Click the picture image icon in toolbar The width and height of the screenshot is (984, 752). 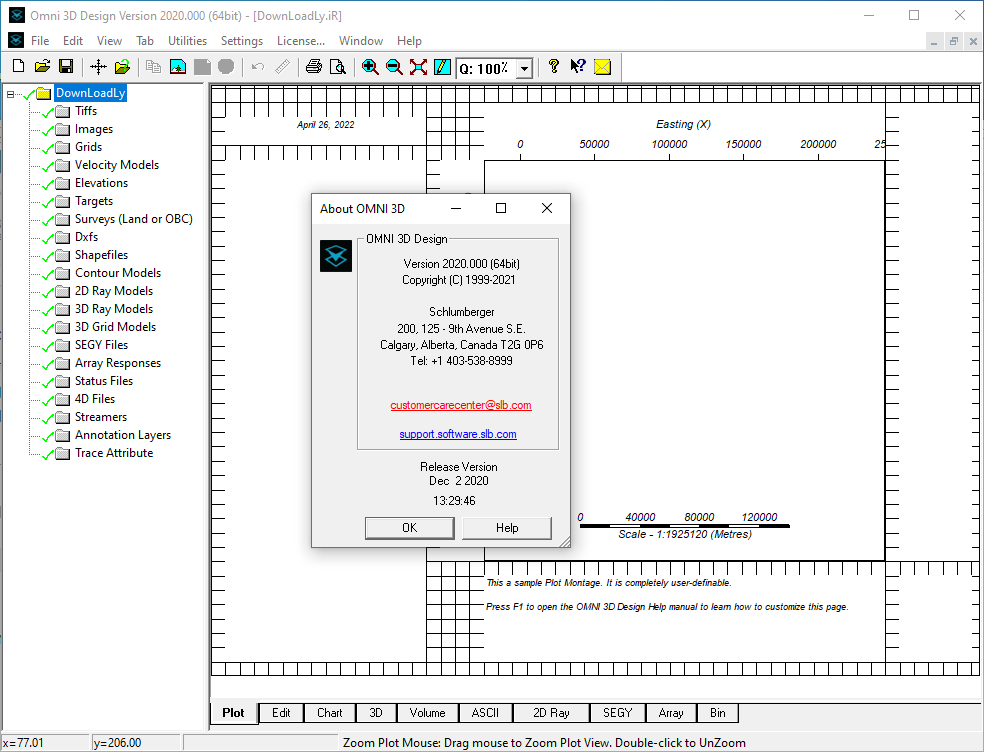[x=178, y=67]
